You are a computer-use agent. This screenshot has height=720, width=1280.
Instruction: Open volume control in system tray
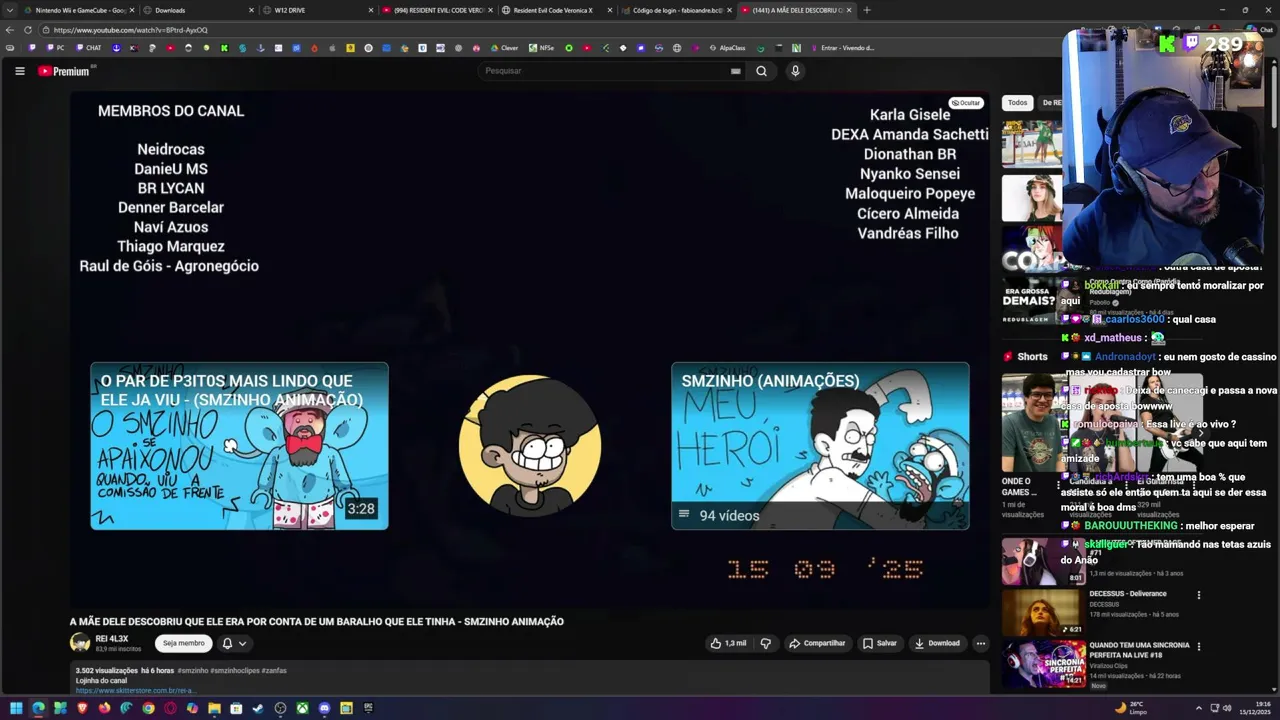(x=1228, y=708)
